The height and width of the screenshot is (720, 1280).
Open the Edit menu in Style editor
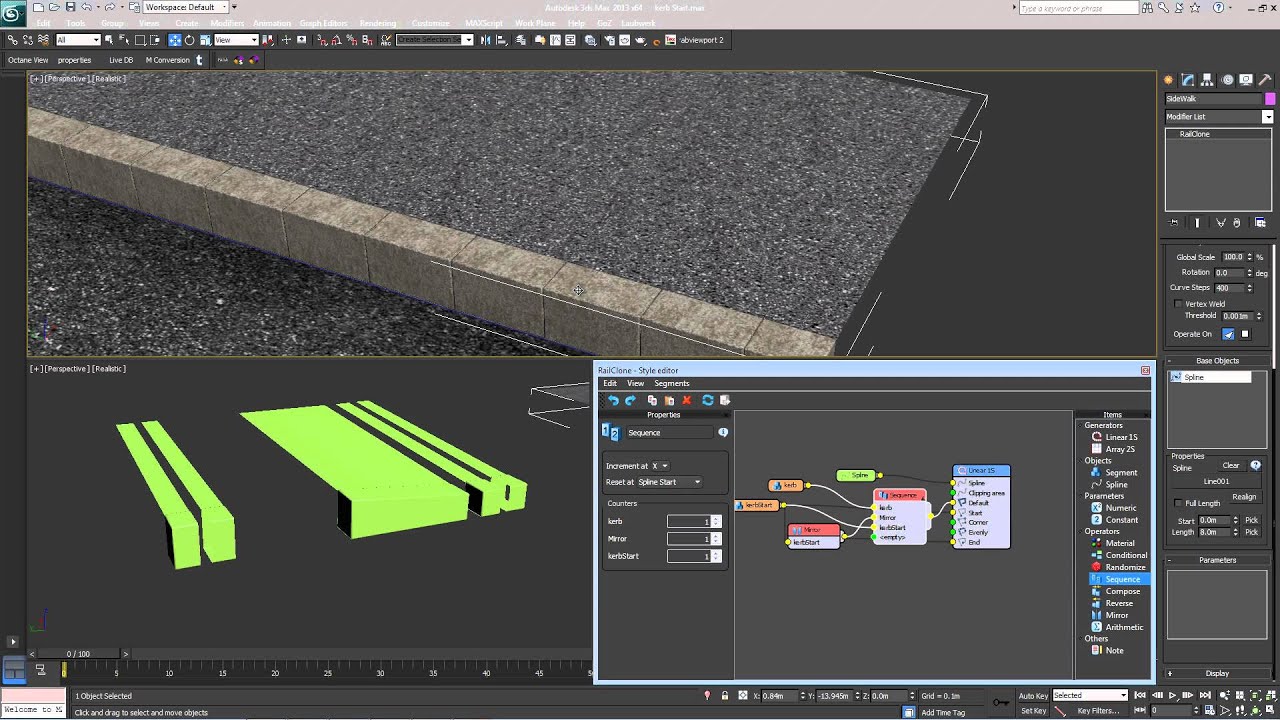click(610, 384)
